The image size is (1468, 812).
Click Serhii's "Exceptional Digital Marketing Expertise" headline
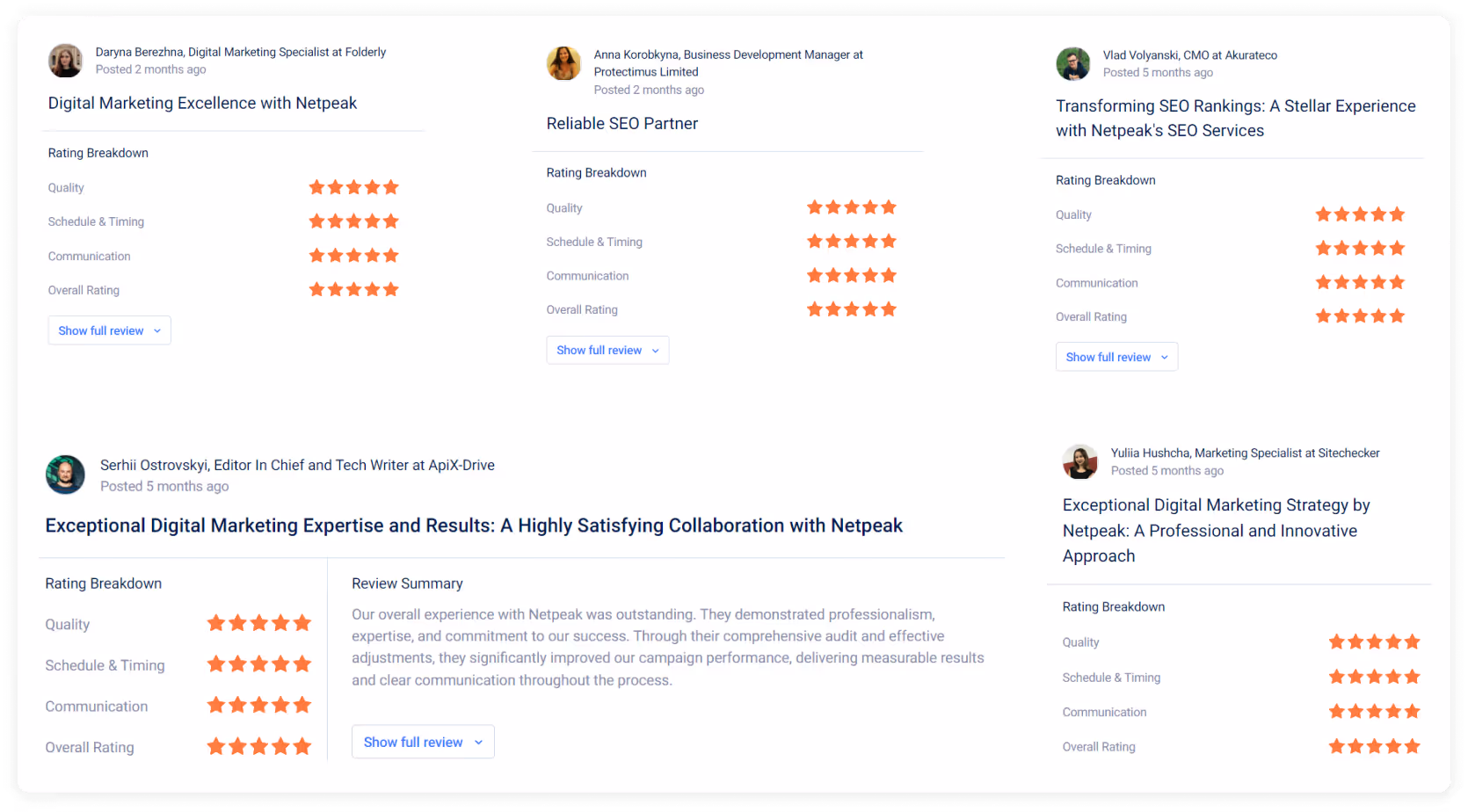(474, 526)
